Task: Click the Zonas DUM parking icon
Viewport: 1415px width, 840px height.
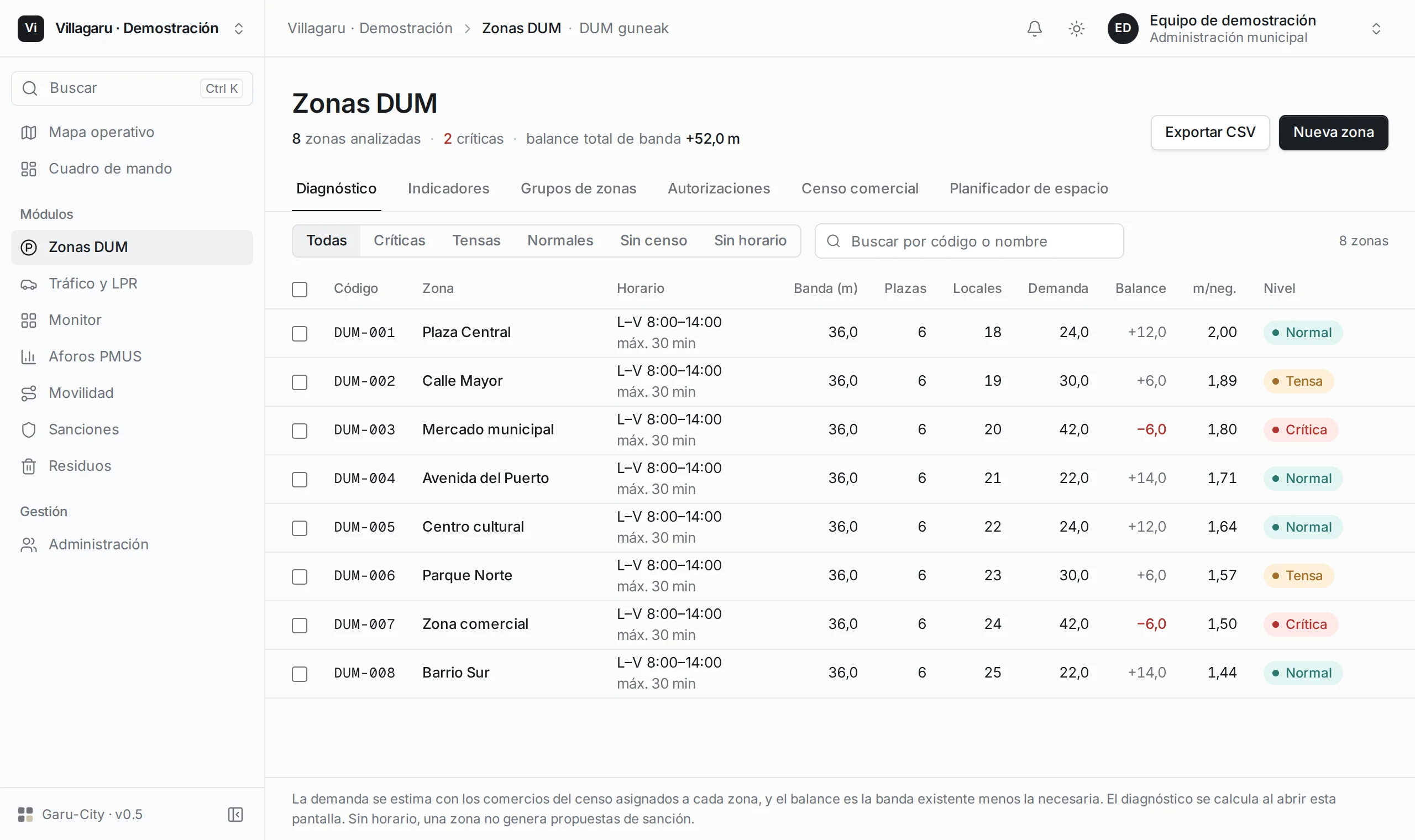Action: (29, 248)
